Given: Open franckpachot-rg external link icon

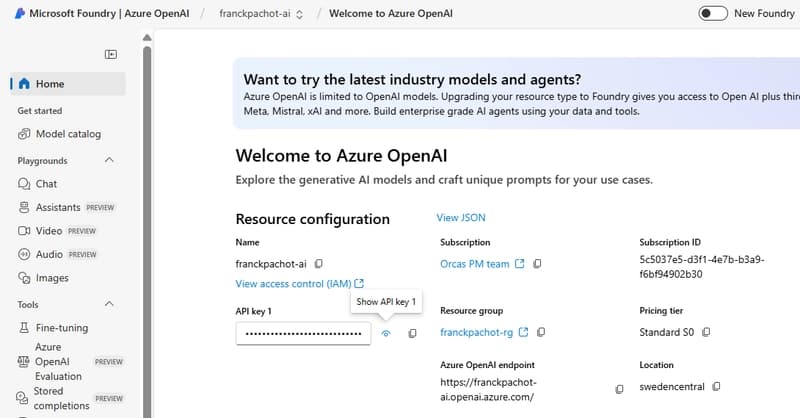Looking at the screenshot, I should [x=523, y=332].
